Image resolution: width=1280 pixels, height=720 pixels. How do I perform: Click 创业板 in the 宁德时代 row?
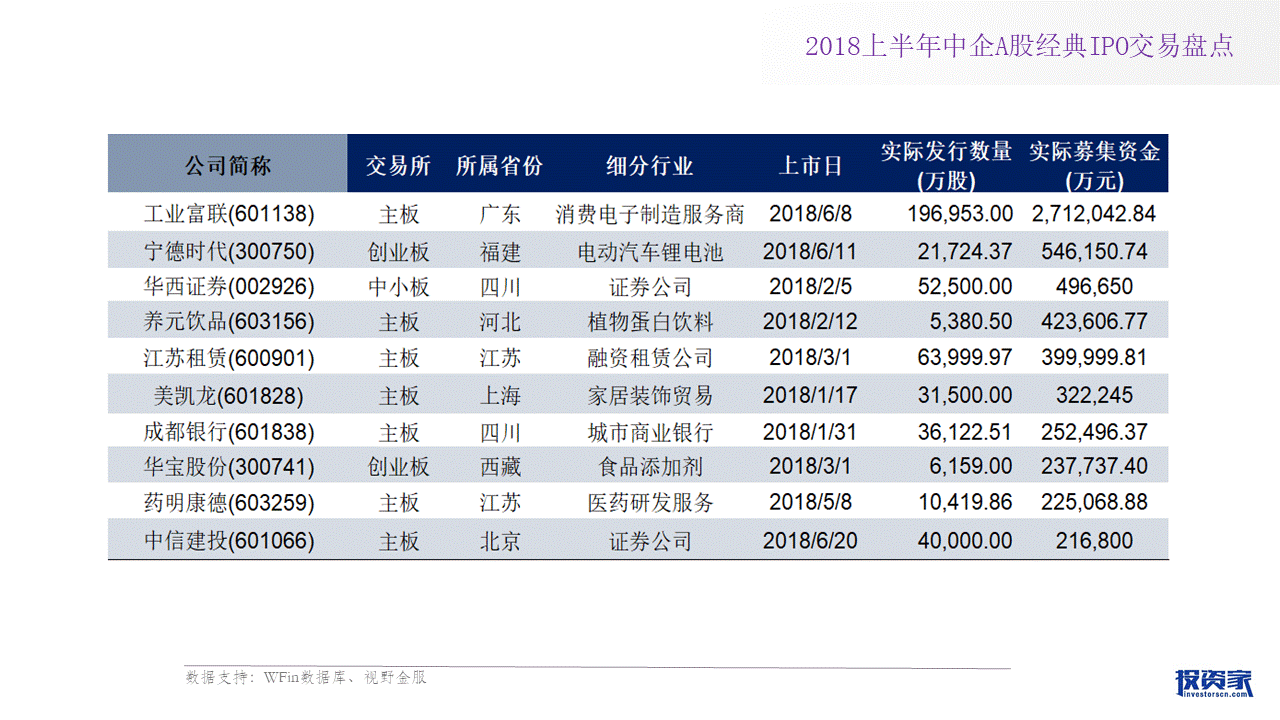coord(399,251)
